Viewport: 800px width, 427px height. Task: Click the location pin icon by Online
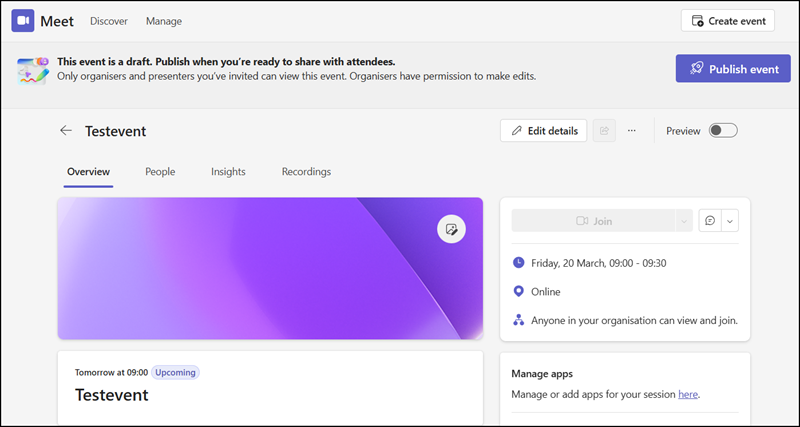(518, 292)
